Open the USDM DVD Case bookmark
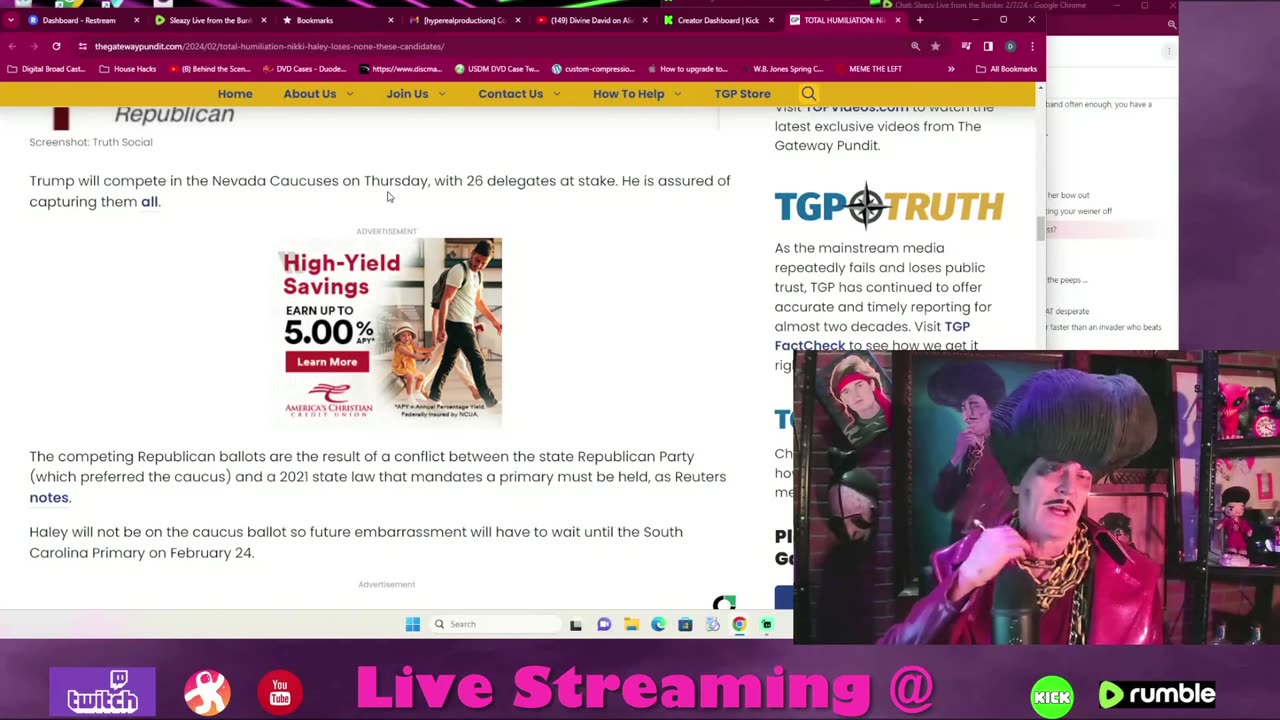The image size is (1280, 720). pyautogui.click(x=496, y=69)
